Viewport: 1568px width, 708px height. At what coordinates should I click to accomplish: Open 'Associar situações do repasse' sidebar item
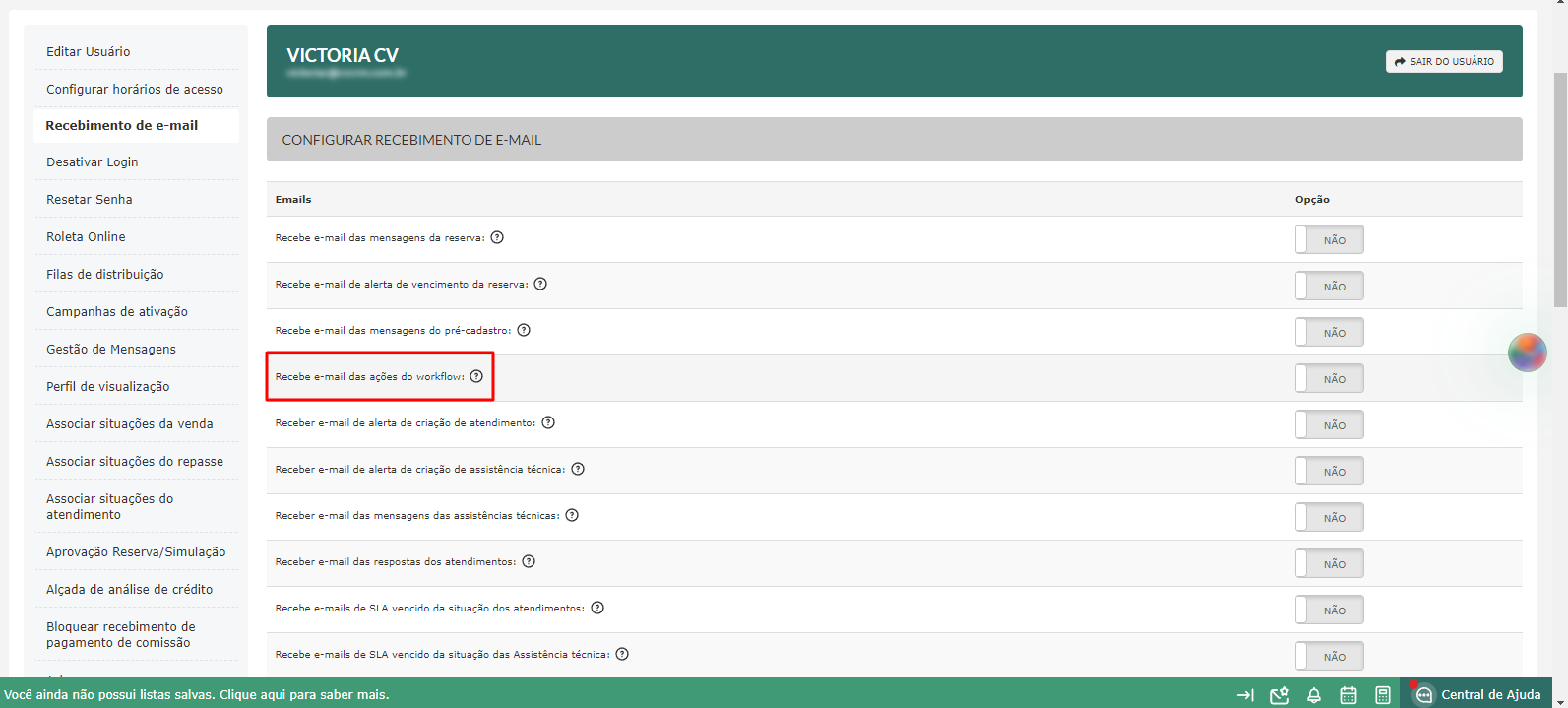tap(136, 461)
